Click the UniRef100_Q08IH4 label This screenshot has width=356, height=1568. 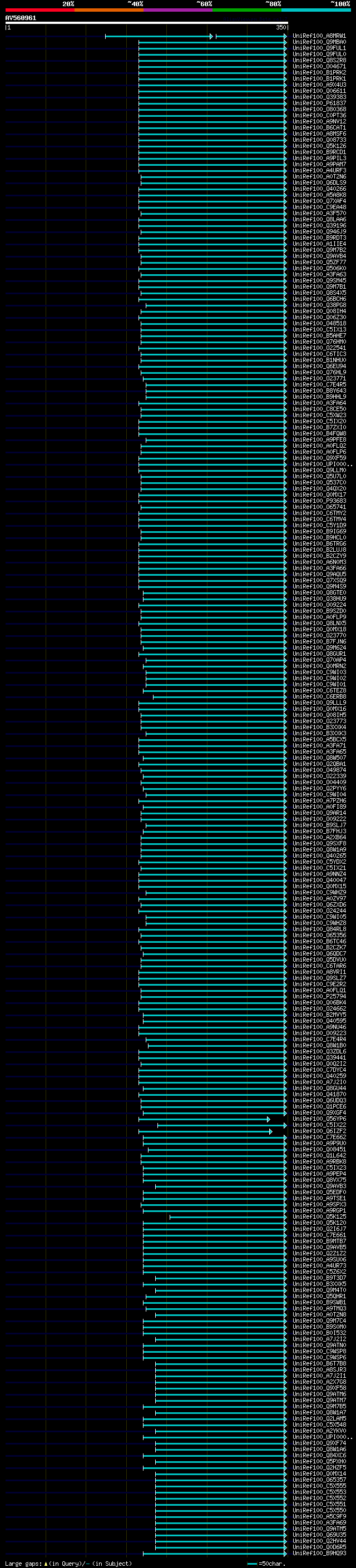click(319, 311)
